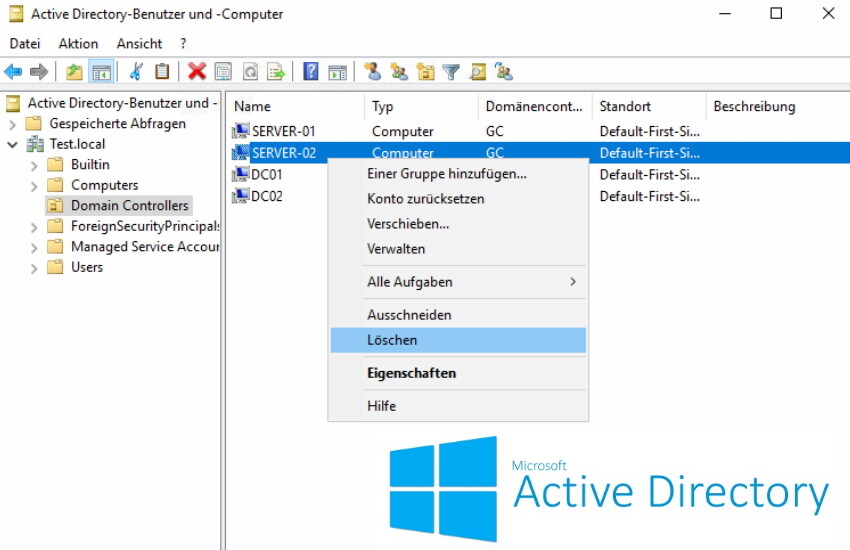The width and height of the screenshot is (850, 550).
Task: Open the Aktion menu
Action: pos(79,43)
